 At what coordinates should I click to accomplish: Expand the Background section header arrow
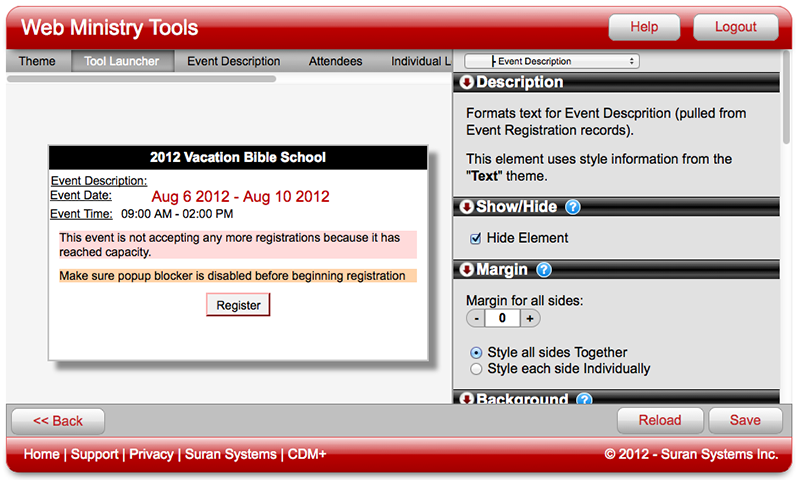[x=466, y=400]
